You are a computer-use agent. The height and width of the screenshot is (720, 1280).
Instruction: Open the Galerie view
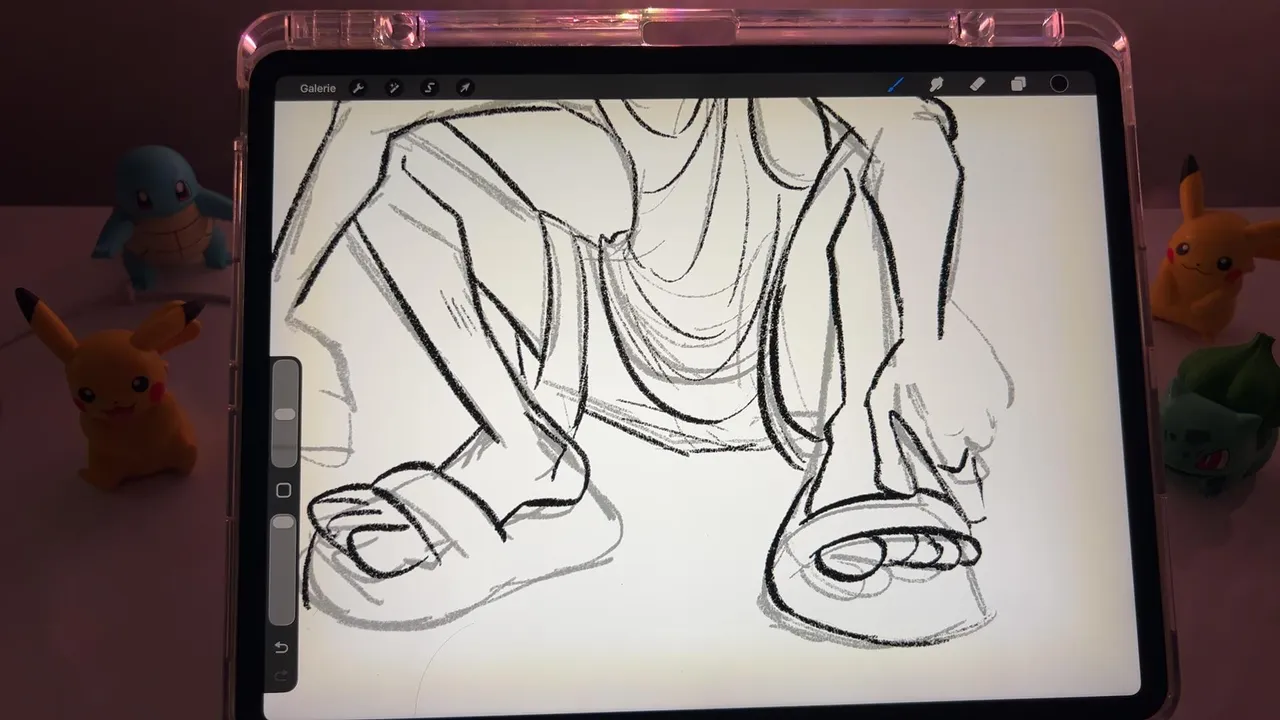318,88
